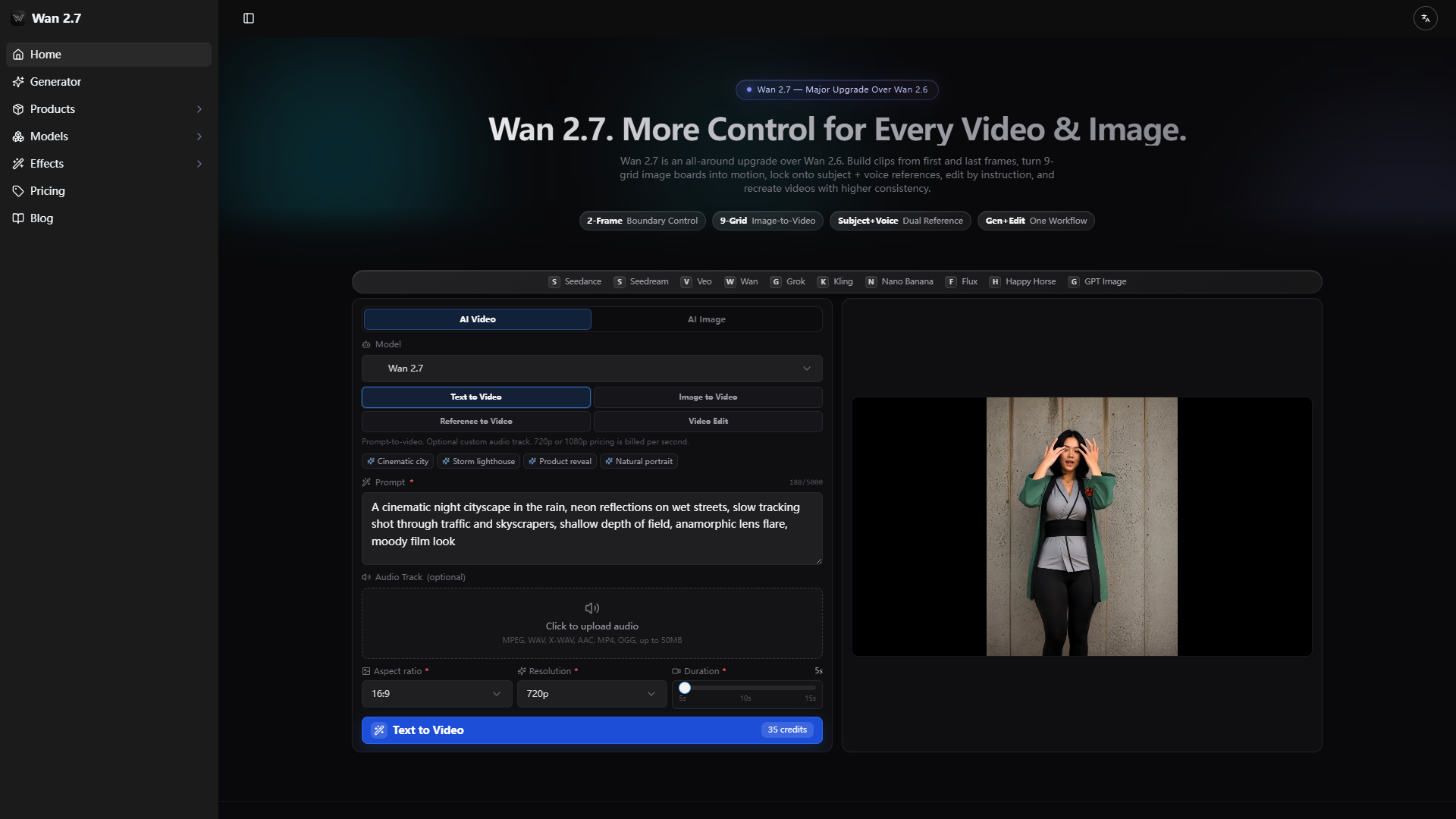Image resolution: width=1456 pixels, height=819 pixels.
Task: Click the Products box icon
Action: coord(18,109)
